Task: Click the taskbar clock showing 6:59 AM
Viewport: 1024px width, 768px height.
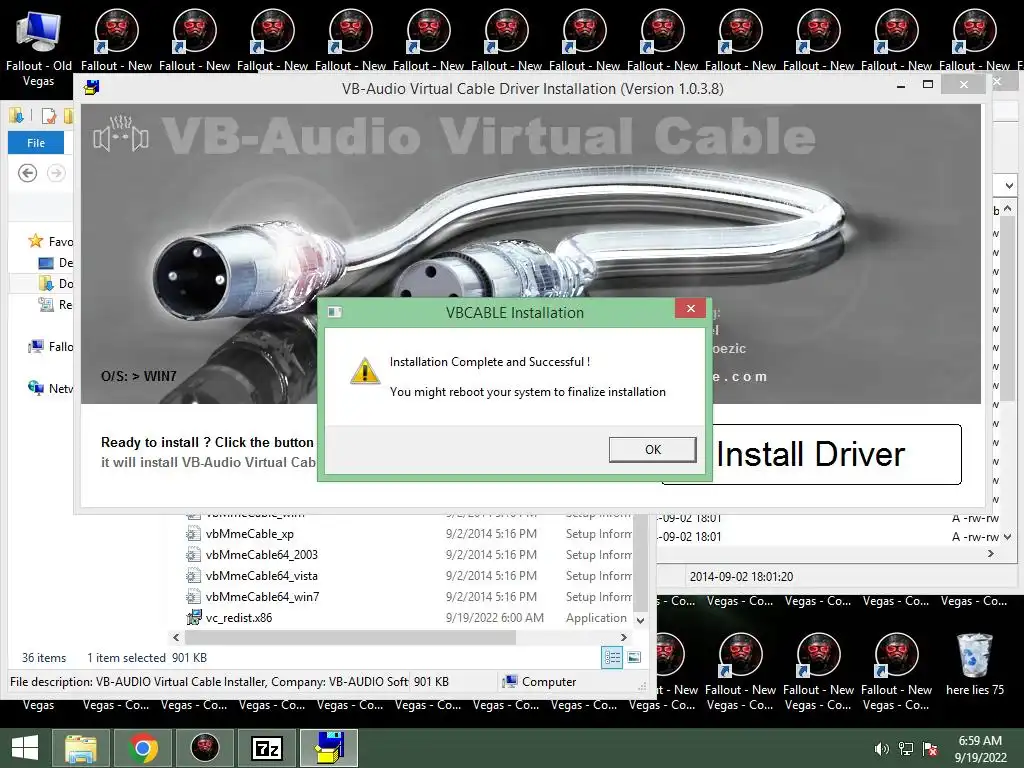Action: [x=980, y=749]
